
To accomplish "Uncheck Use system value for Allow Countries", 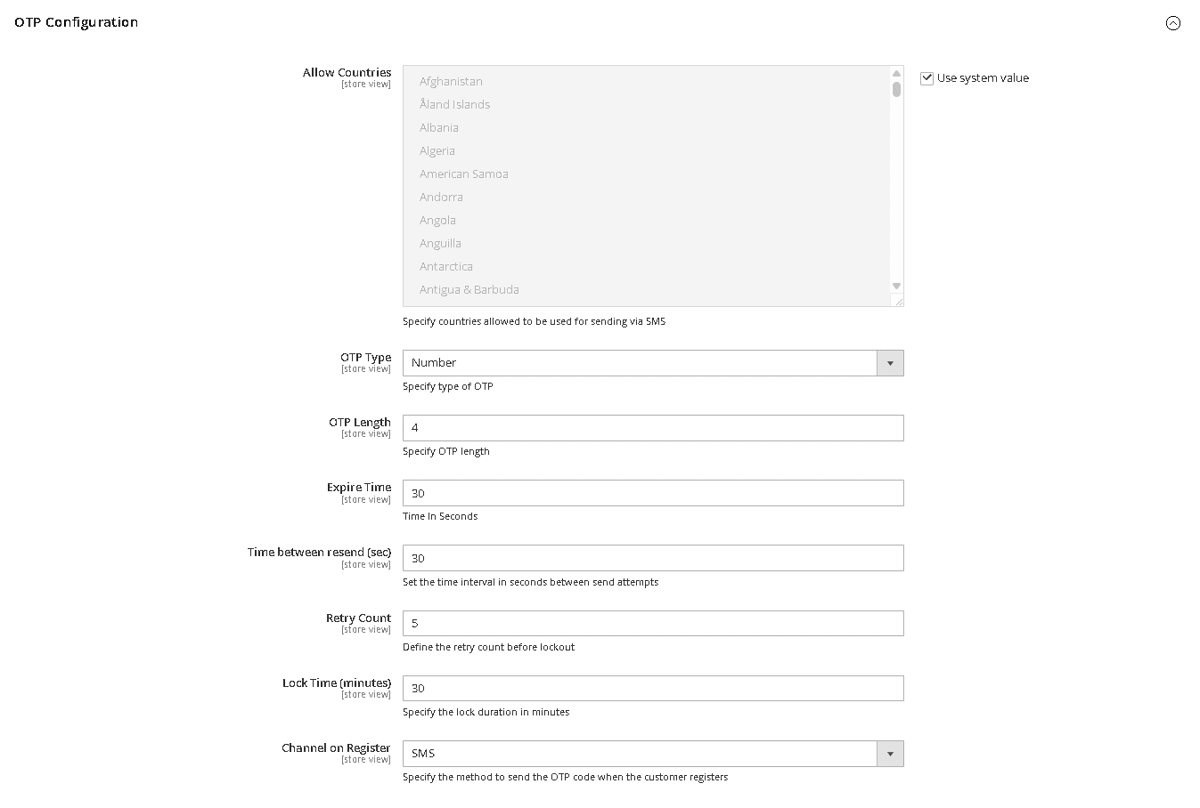I will click(x=925, y=77).
